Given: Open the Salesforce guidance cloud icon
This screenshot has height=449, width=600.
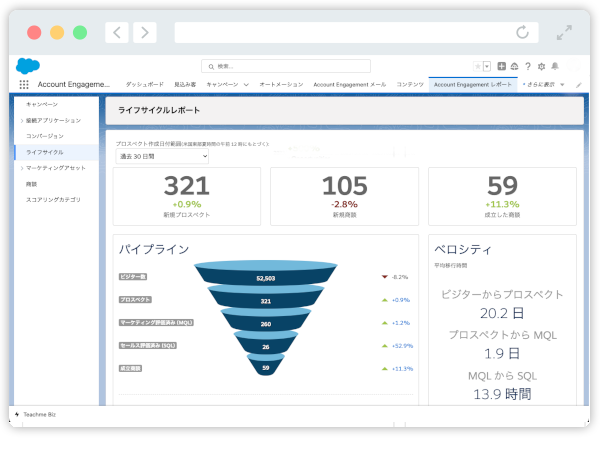Looking at the screenshot, I should (514, 66).
